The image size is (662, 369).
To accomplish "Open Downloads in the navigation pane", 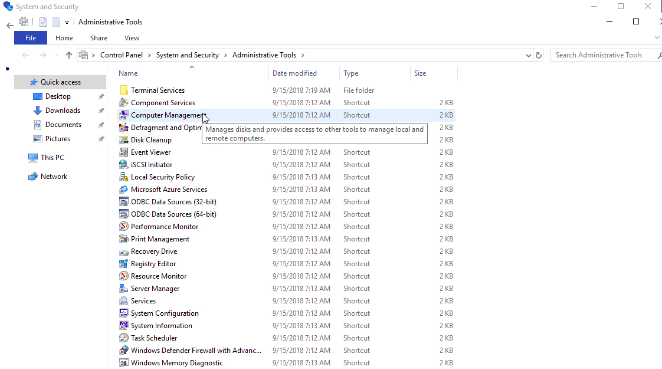I will point(62,110).
